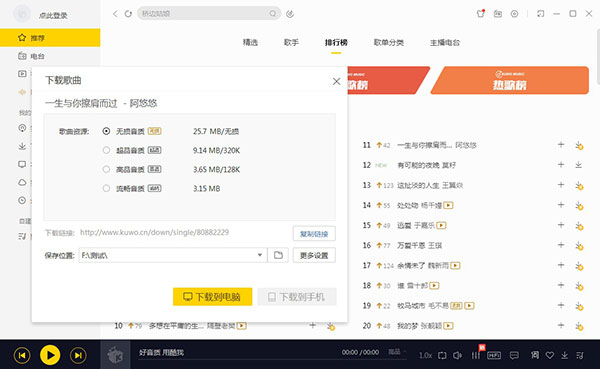The image size is (600, 369).
Task: Download song 12 有可能的夜晚
Action: click(579, 165)
